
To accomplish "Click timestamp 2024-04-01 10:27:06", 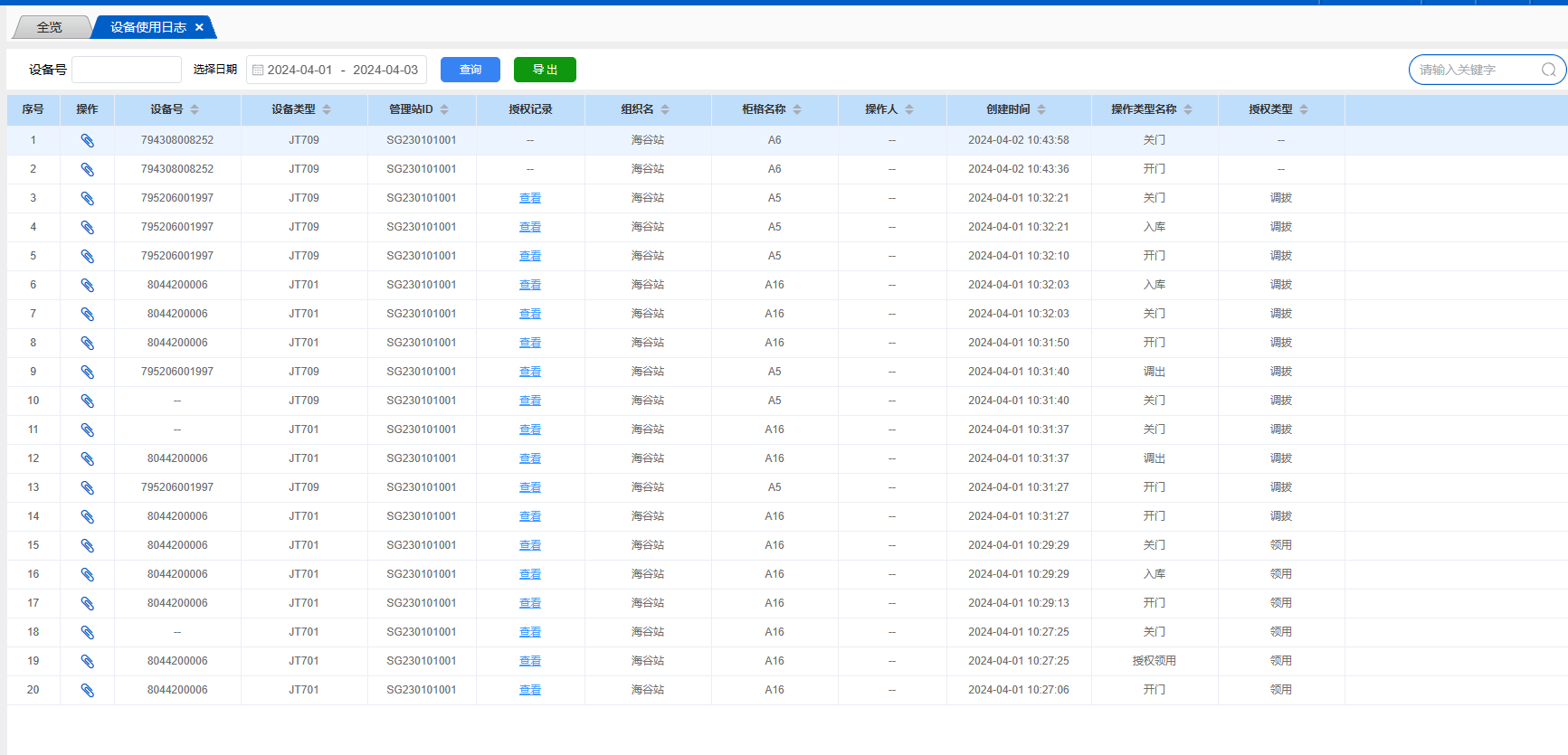I will coord(1019,690).
